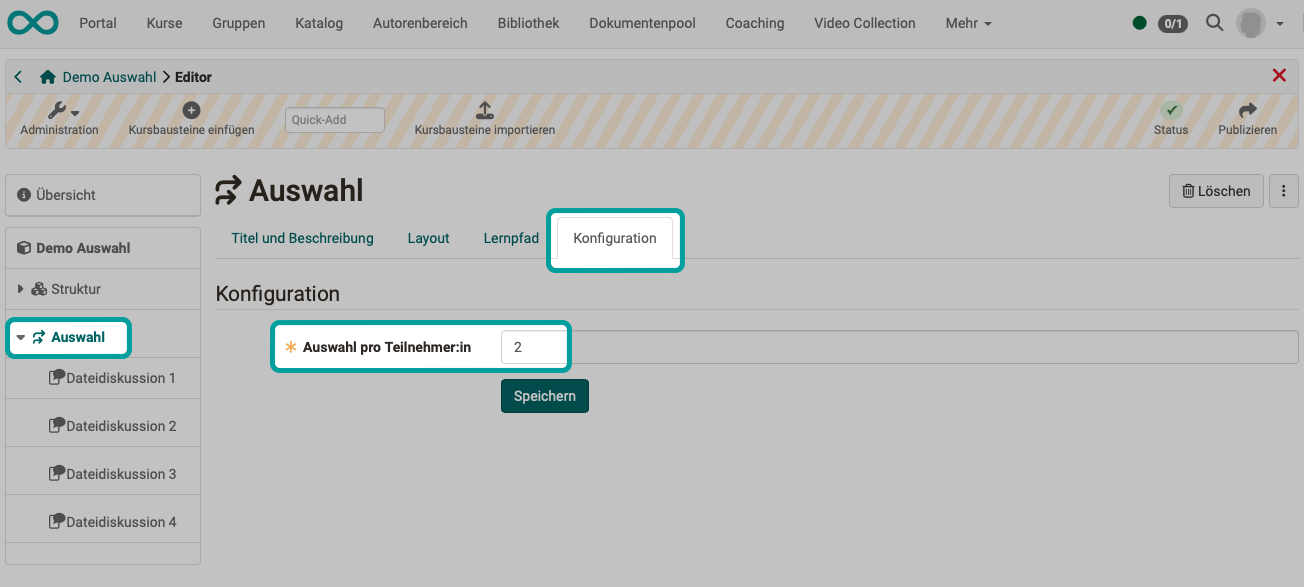This screenshot has width=1304, height=587.
Task: Open the three-dot actions menu beside Löschen
Action: [1284, 191]
